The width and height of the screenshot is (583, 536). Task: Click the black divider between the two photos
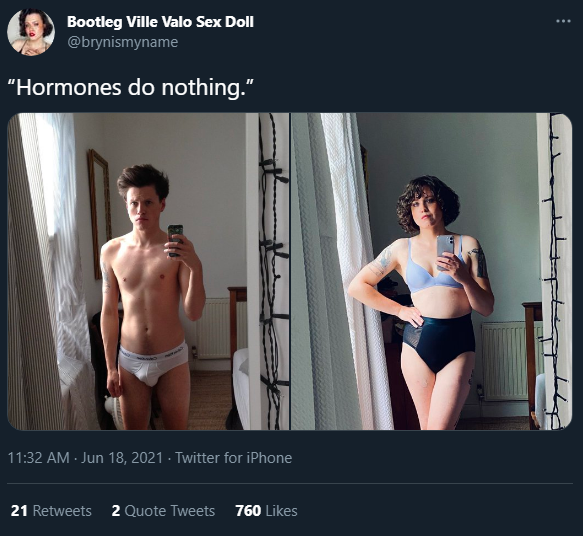click(x=290, y=271)
